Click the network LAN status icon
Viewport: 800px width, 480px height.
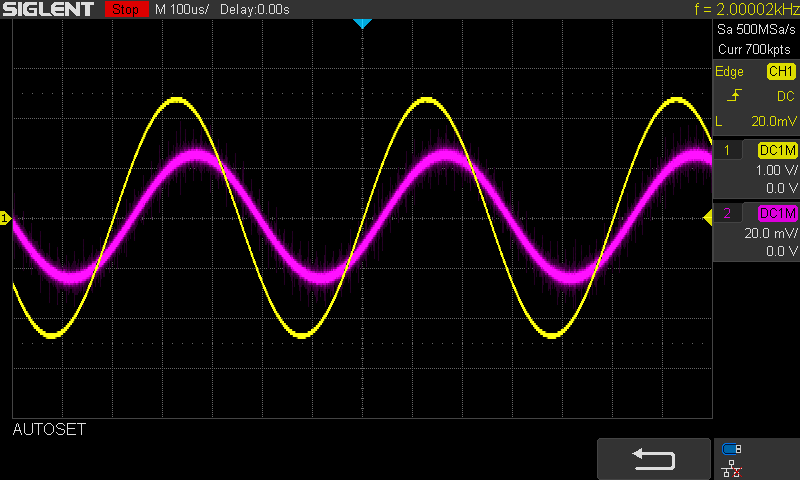point(732,469)
